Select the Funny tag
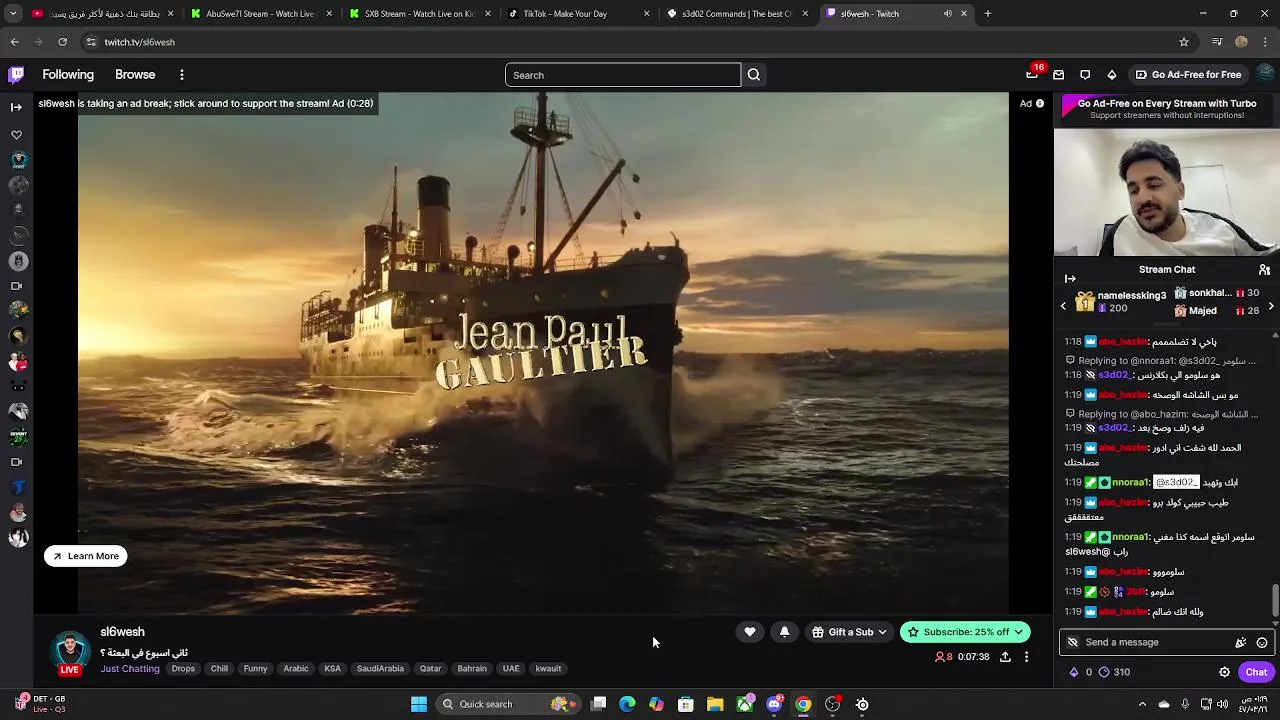1280x720 pixels. click(x=255, y=668)
